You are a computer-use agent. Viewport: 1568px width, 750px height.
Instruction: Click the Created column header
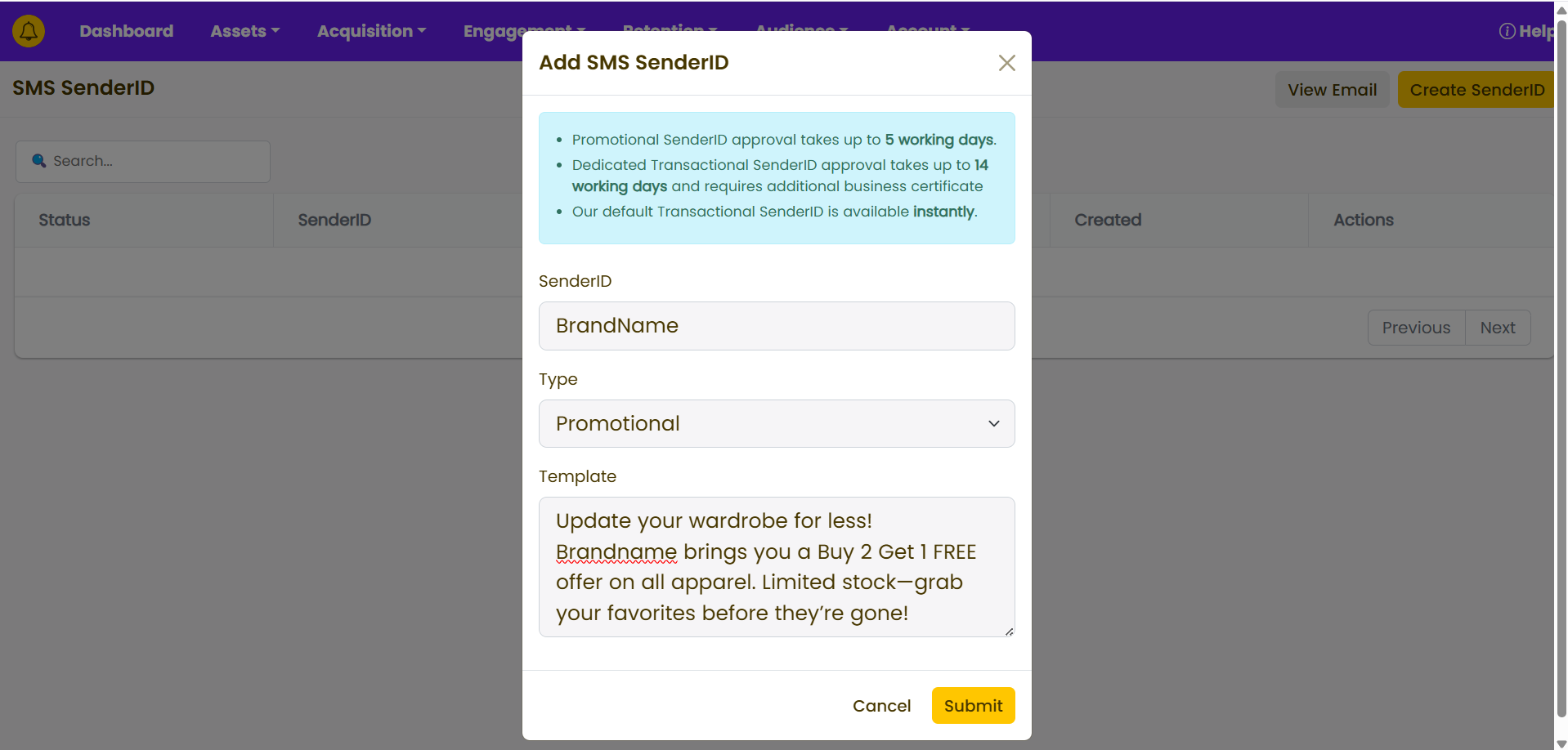click(1107, 220)
